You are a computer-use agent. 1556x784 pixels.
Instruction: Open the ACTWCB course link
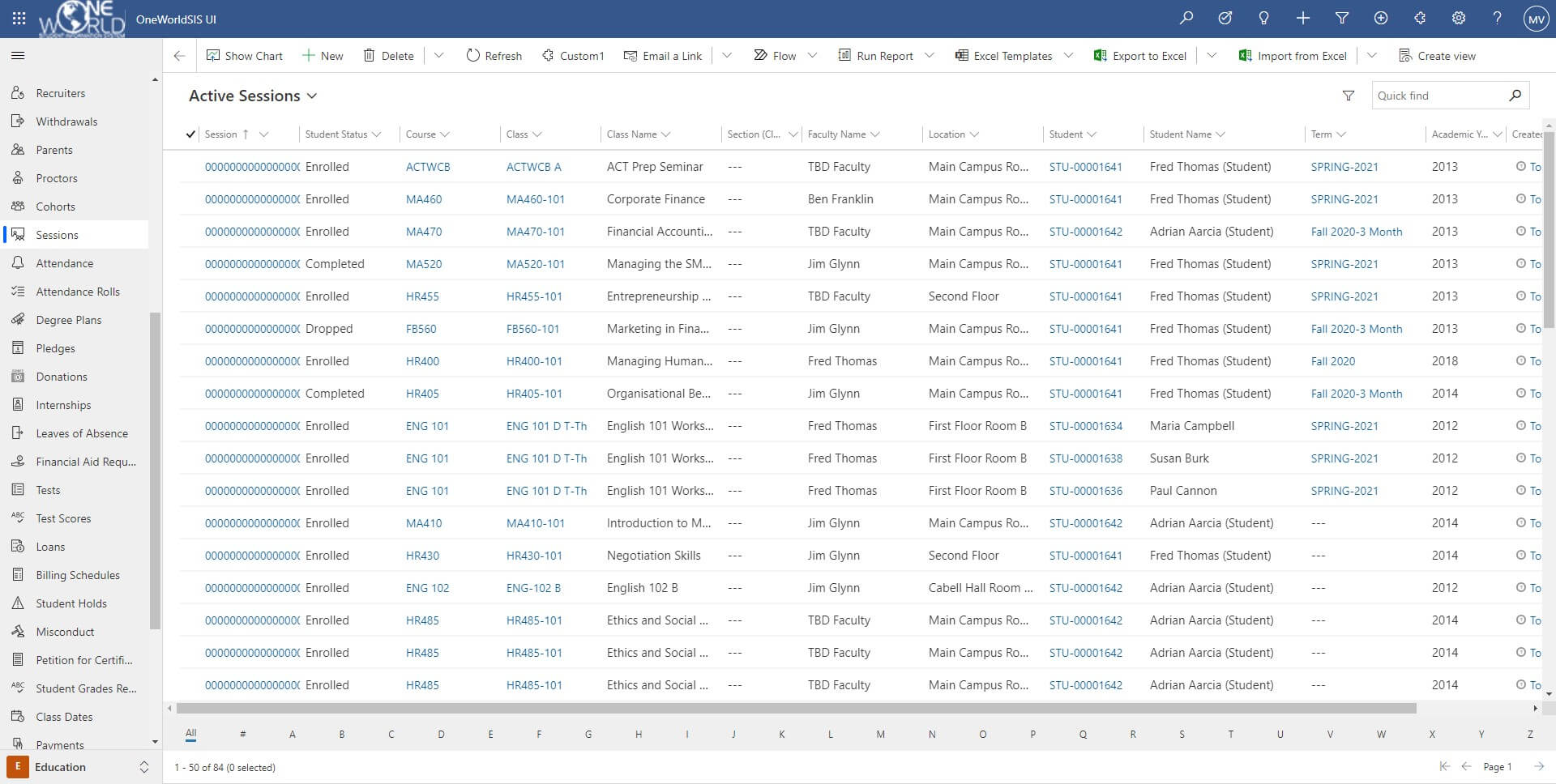428,167
